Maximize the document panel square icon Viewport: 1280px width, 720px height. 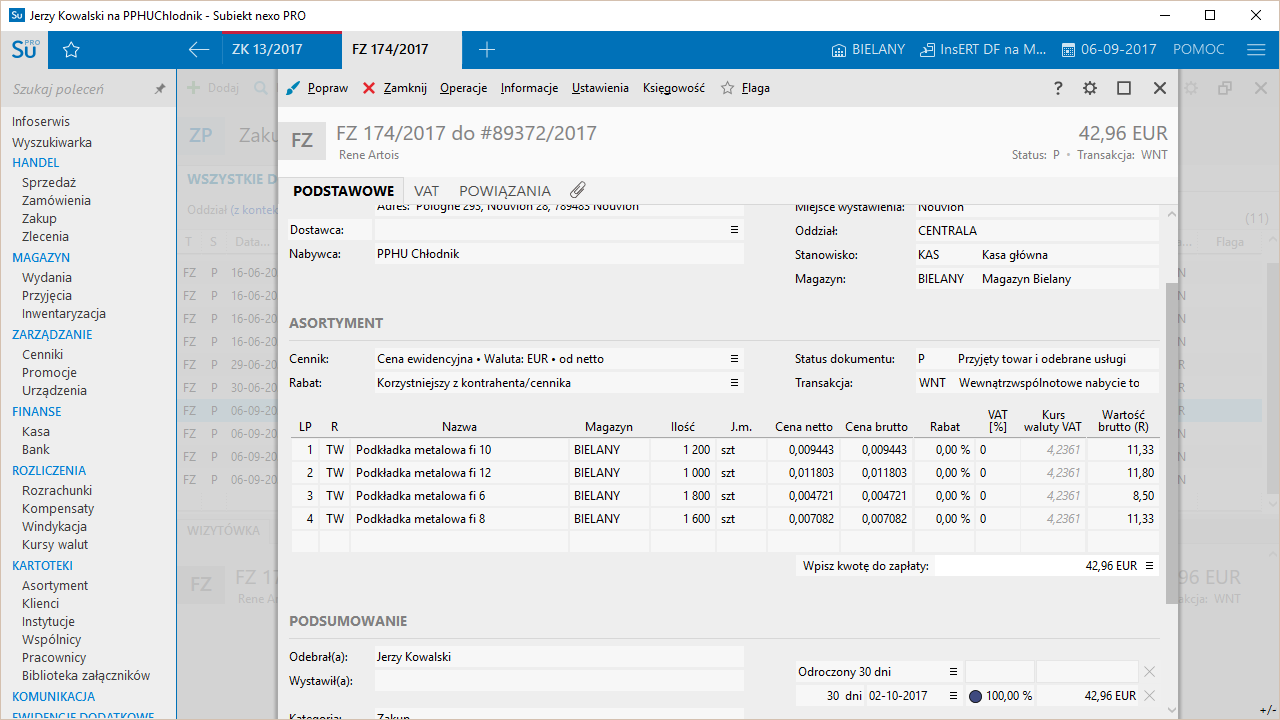[x=1124, y=88]
